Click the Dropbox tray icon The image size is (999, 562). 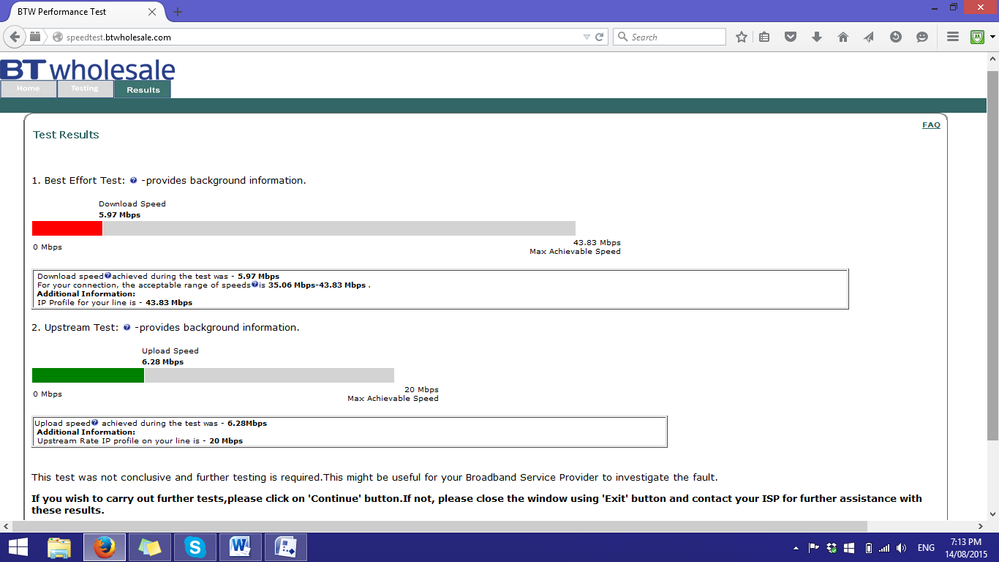tap(831, 548)
